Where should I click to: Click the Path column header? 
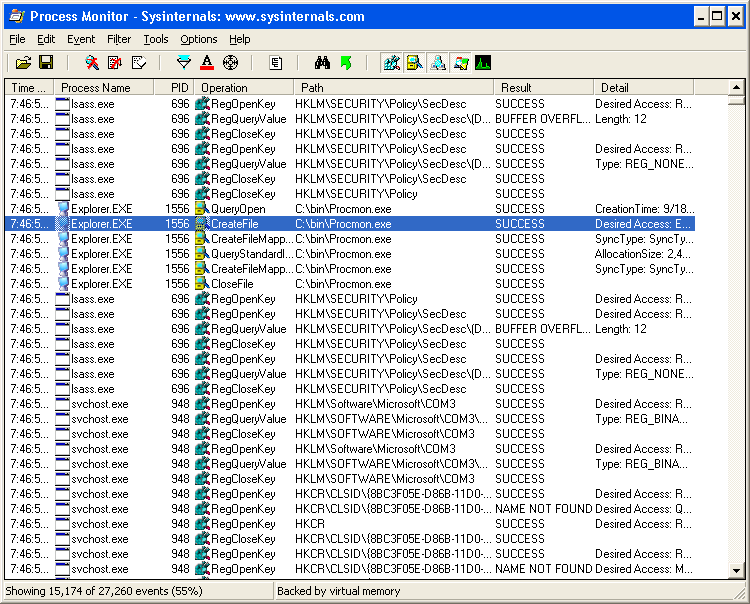(394, 88)
